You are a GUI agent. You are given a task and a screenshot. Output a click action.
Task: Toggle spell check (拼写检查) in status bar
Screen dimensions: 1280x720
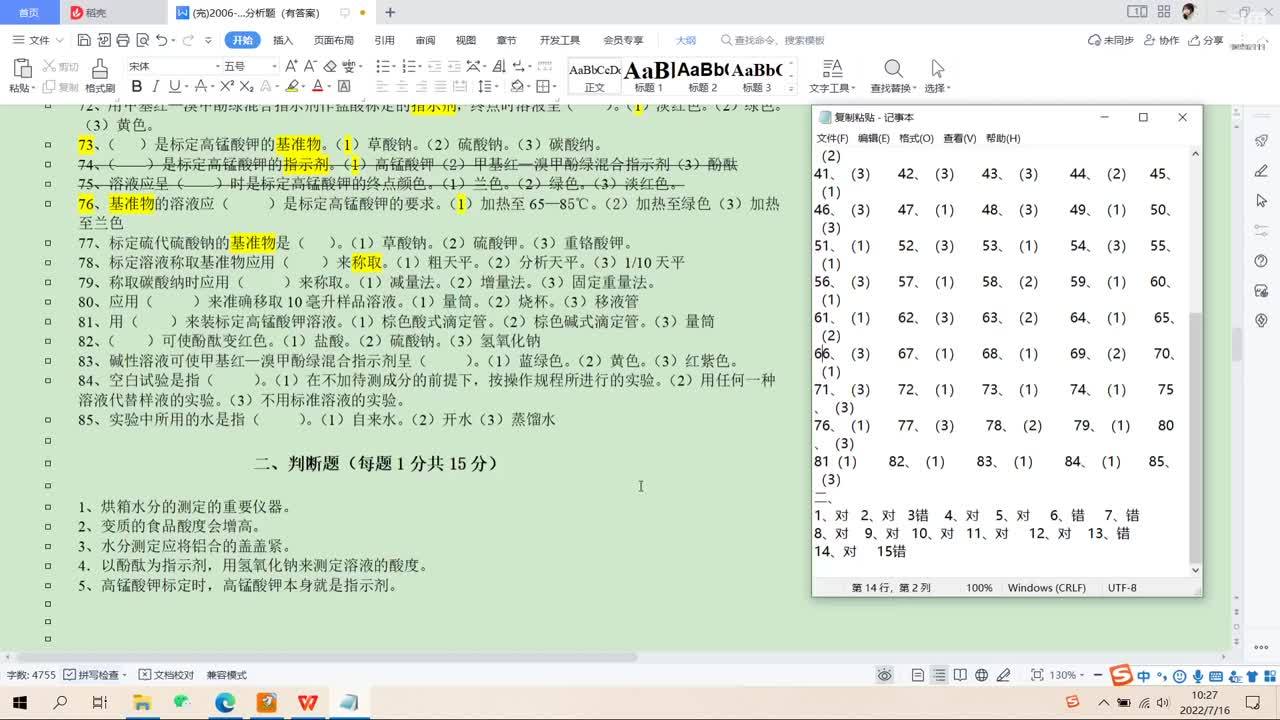point(91,675)
